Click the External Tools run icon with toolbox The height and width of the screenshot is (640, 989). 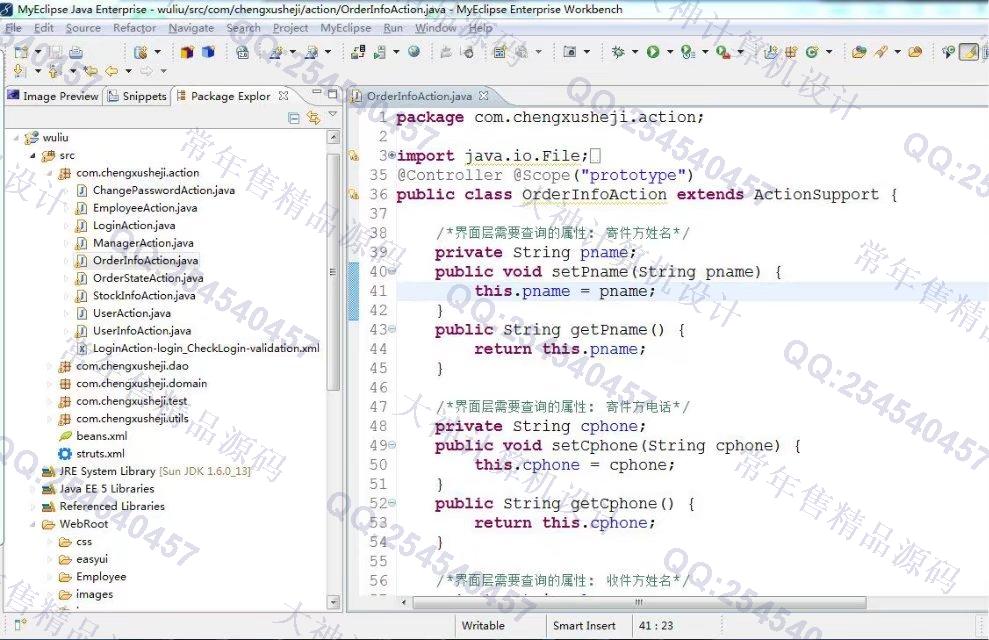point(723,52)
